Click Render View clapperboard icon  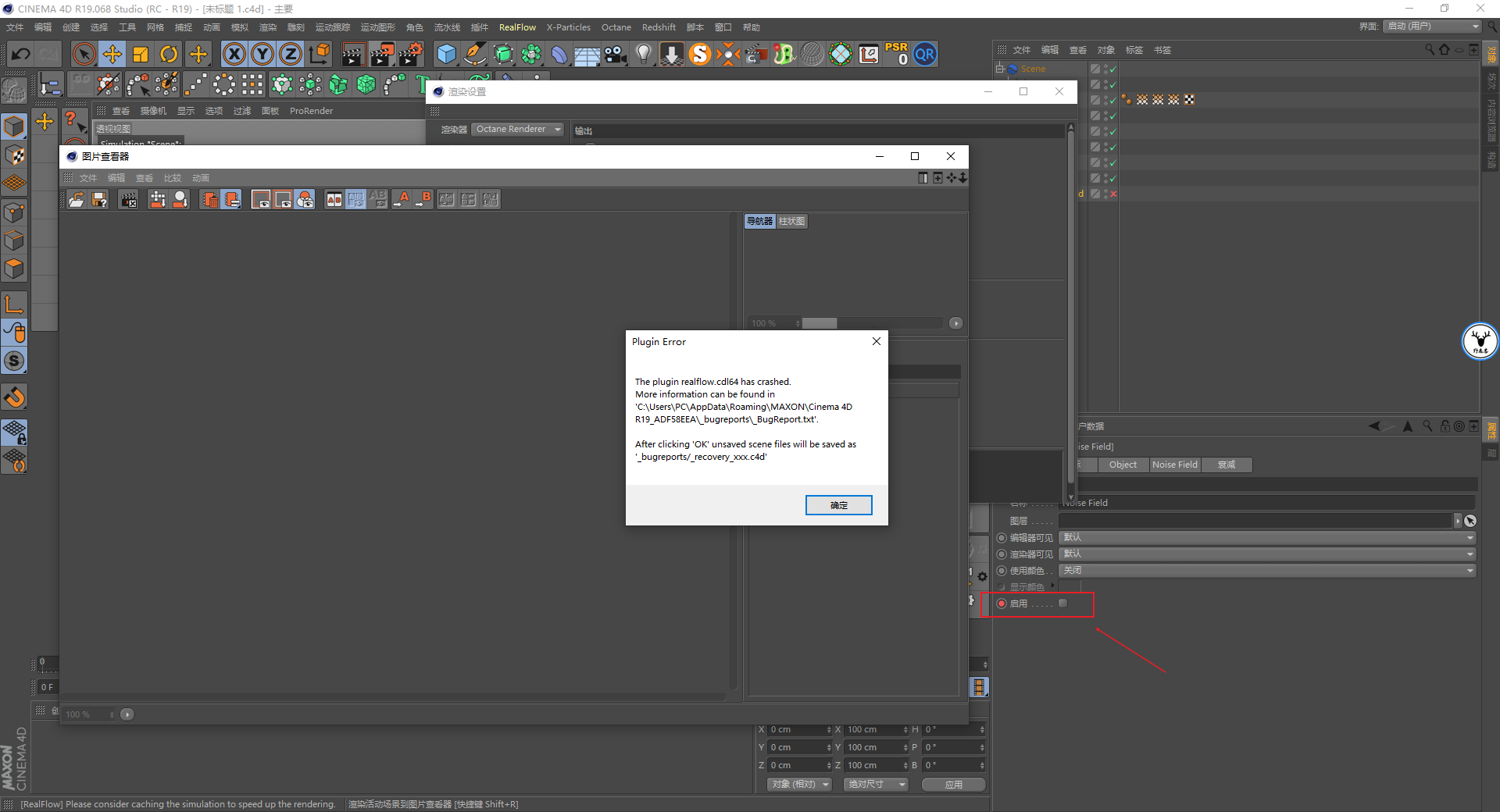click(353, 54)
